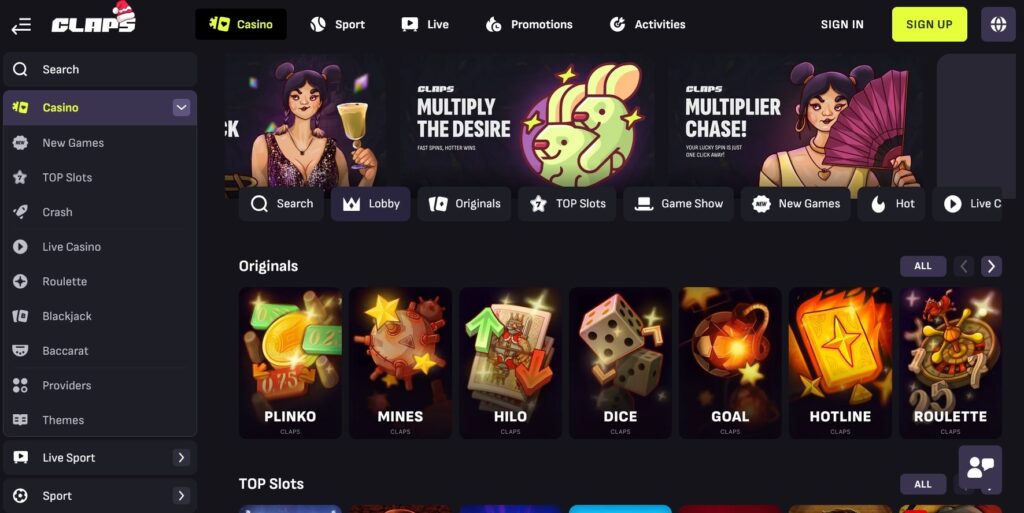Select the Crash rocket icon in sidebar

point(20,212)
